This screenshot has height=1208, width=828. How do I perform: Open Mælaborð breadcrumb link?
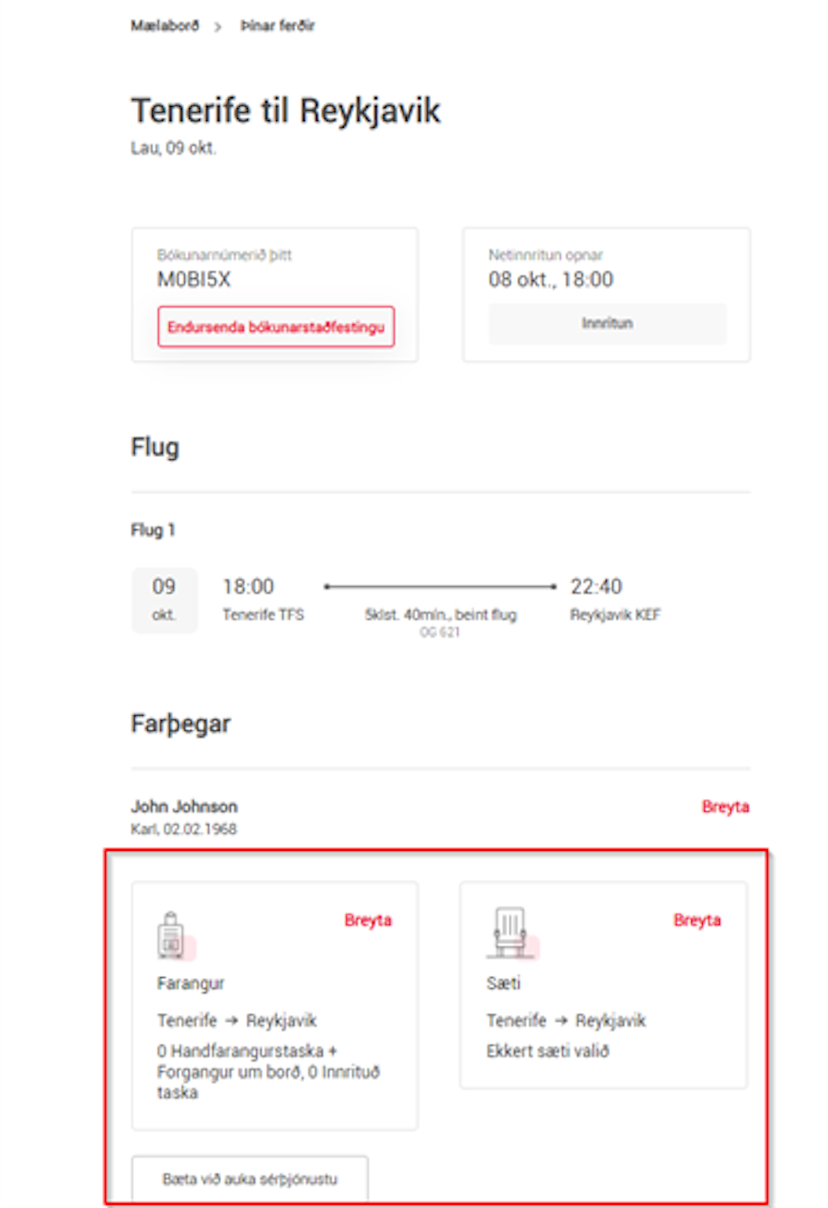pyautogui.click(x=165, y=26)
